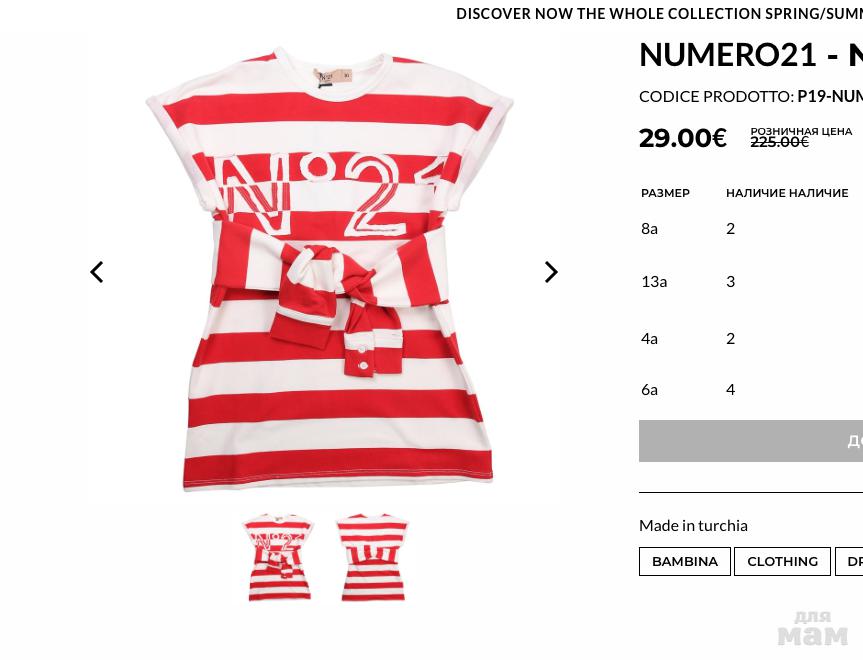Choose size 4a row

pos(751,339)
